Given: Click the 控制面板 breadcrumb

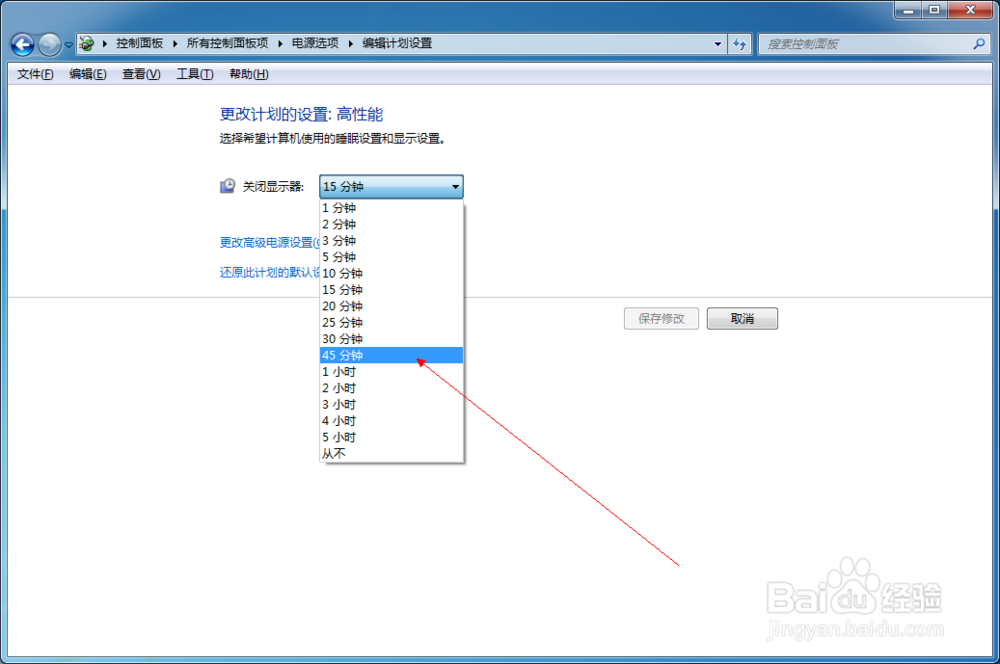Looking at the screenshot, I should coord(139,43).
